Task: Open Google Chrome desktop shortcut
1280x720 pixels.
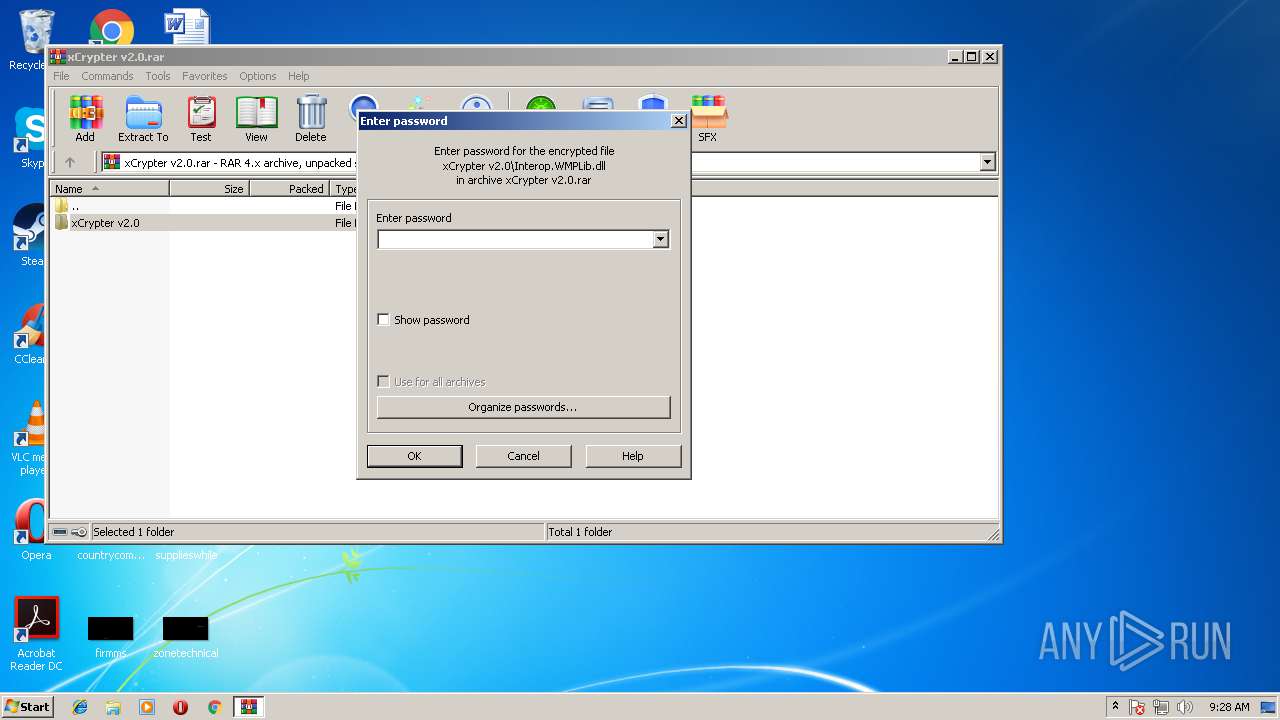Action: pyautogui.click(x=111, y=28)
